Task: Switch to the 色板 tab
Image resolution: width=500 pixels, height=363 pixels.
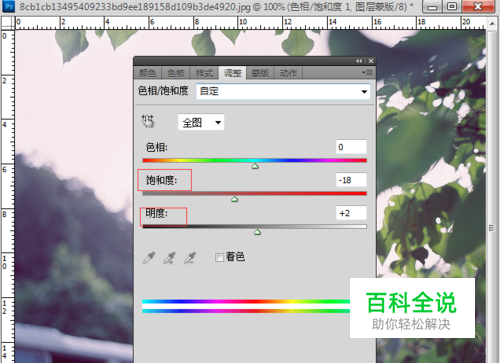Action: coord(176,72)
